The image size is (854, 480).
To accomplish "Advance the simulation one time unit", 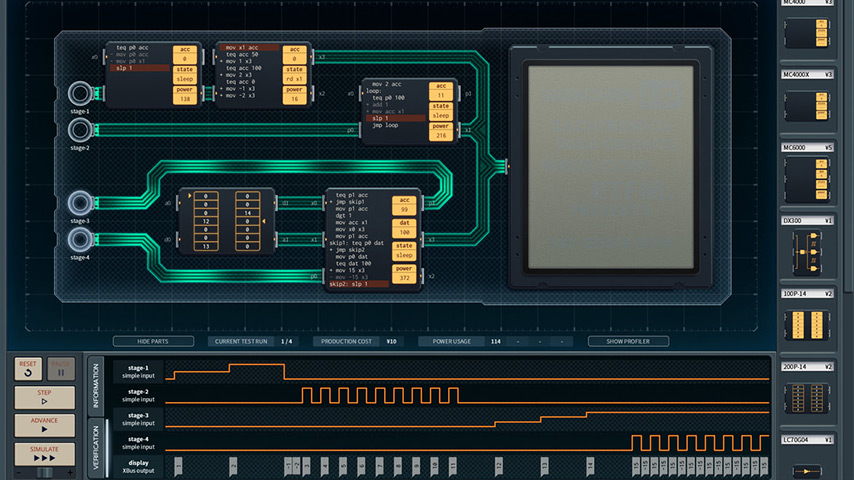I will pos(43,425).
